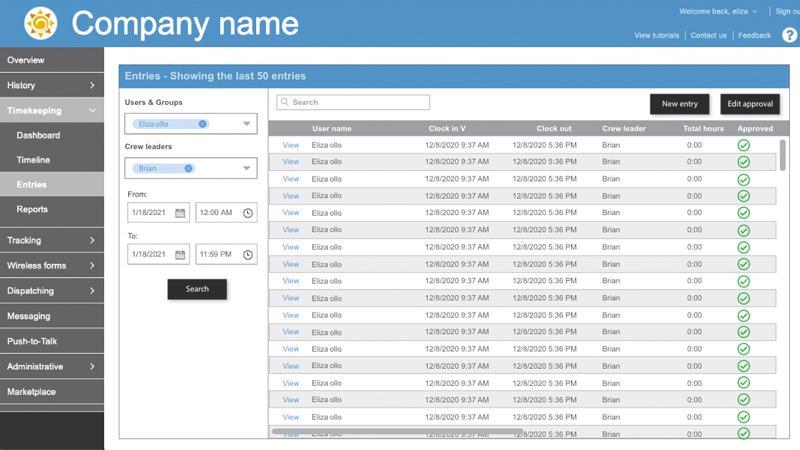This screenshot has width=800, height=450.
Task: Open the Reports submenu item
Action: pyautogui.click(x=32, y=209)
